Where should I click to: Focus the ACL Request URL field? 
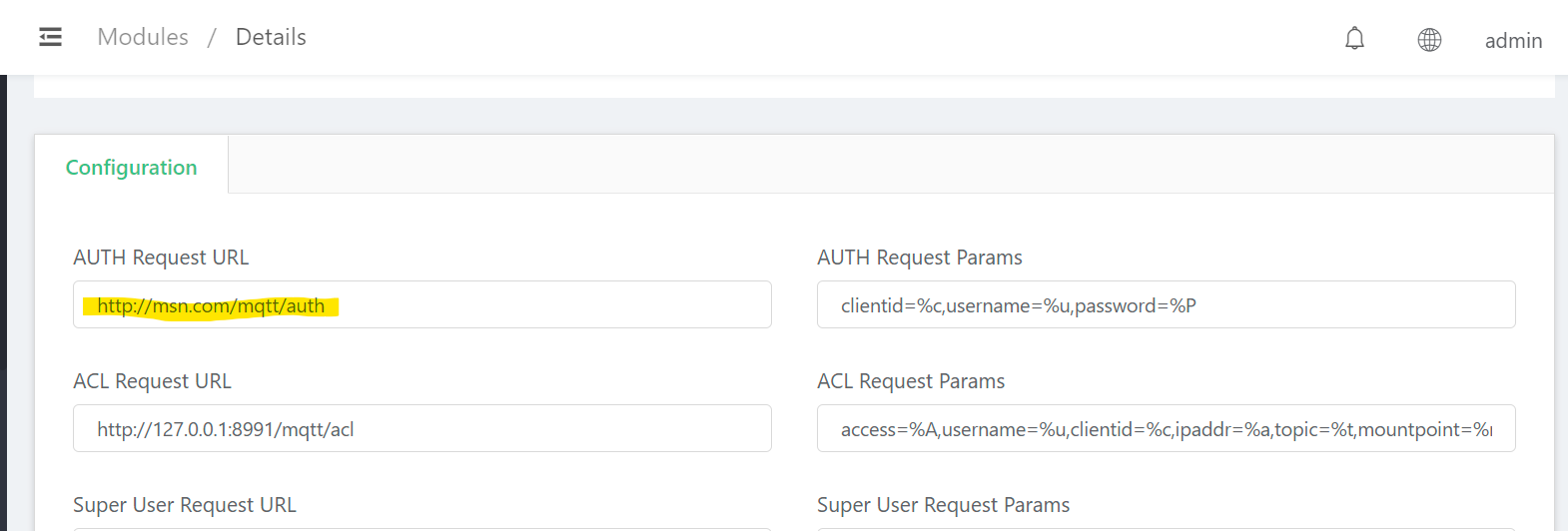[422, 428]
